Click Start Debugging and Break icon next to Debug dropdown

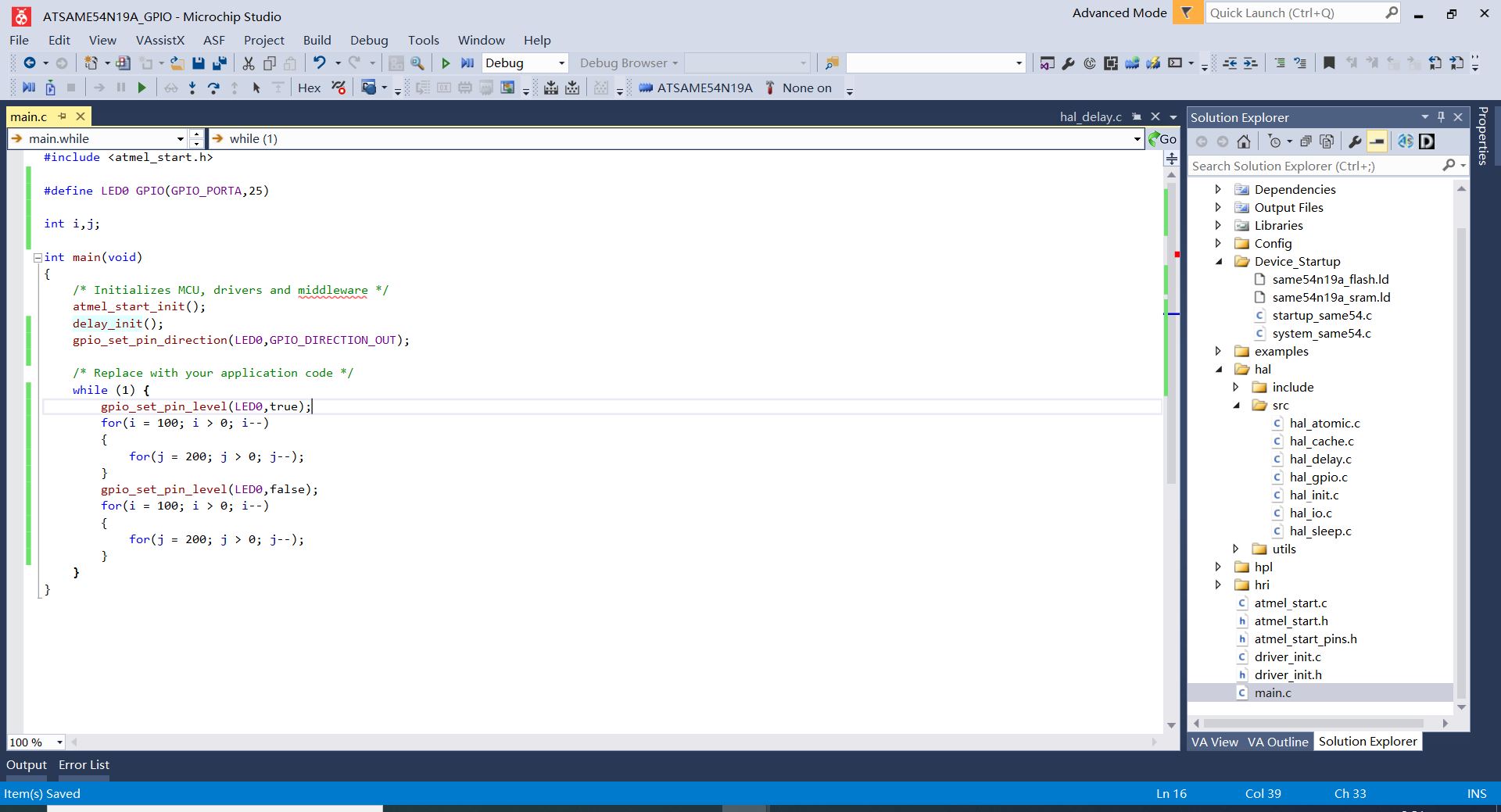tap(467, 63)
